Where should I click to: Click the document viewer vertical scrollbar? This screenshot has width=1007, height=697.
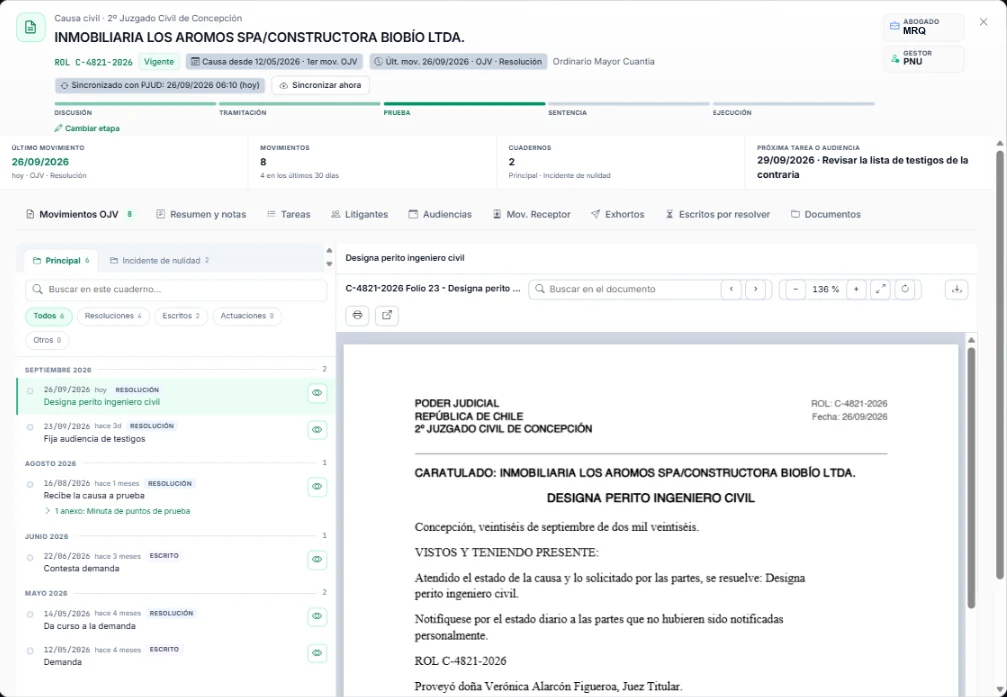[971, 477]
